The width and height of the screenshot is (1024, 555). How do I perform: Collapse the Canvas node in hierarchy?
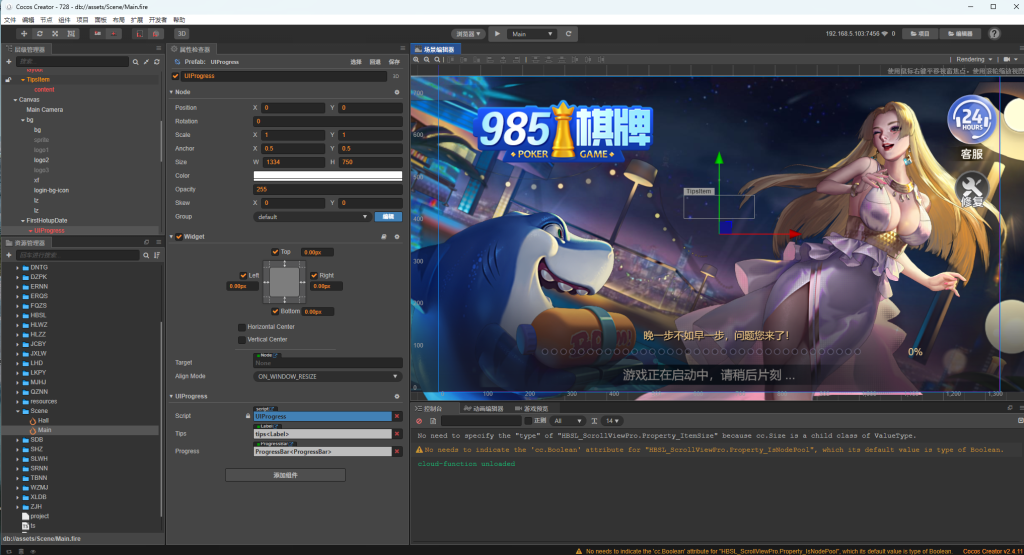point(15,100)
